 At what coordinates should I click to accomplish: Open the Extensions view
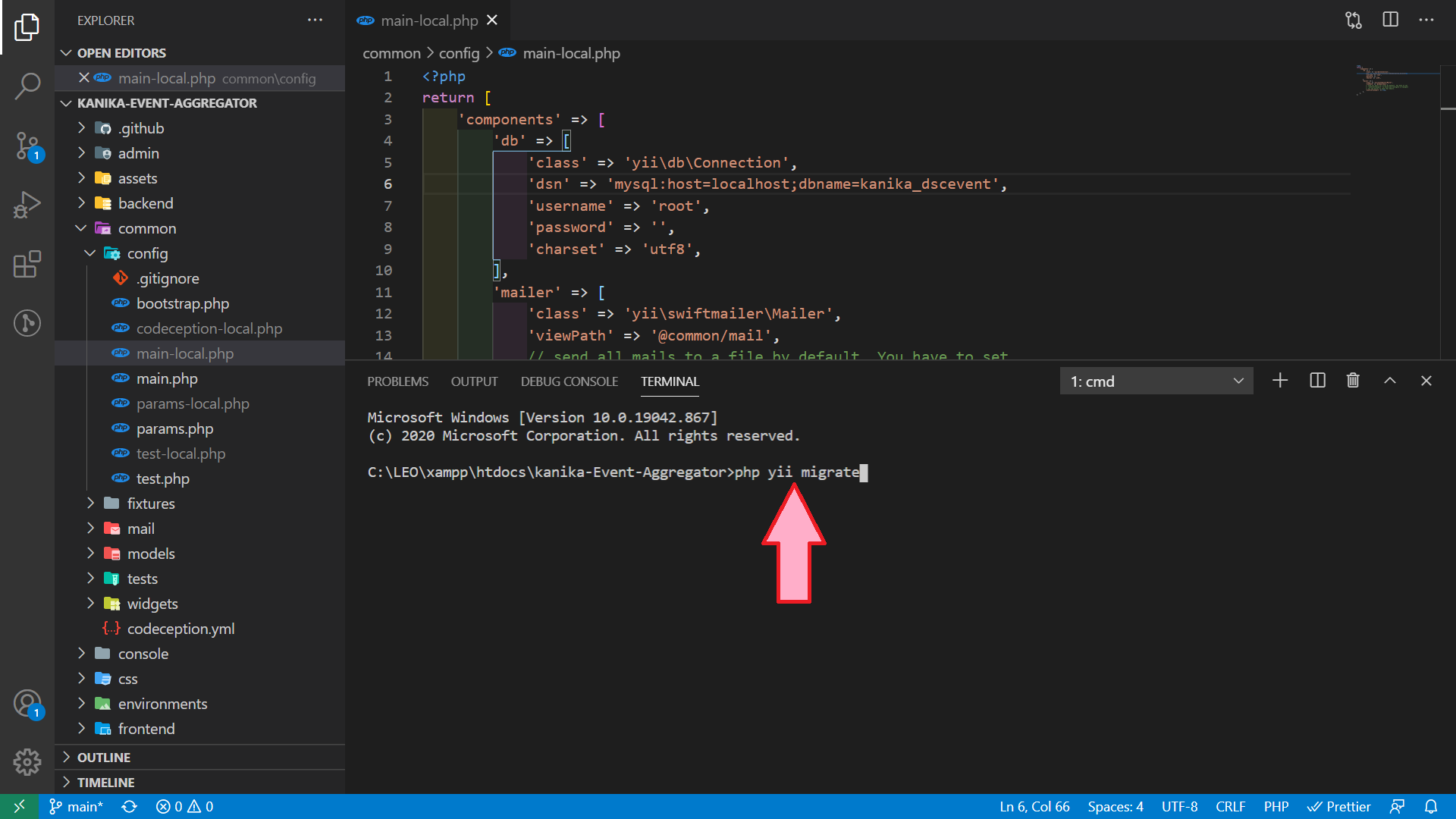click(27, 264)
